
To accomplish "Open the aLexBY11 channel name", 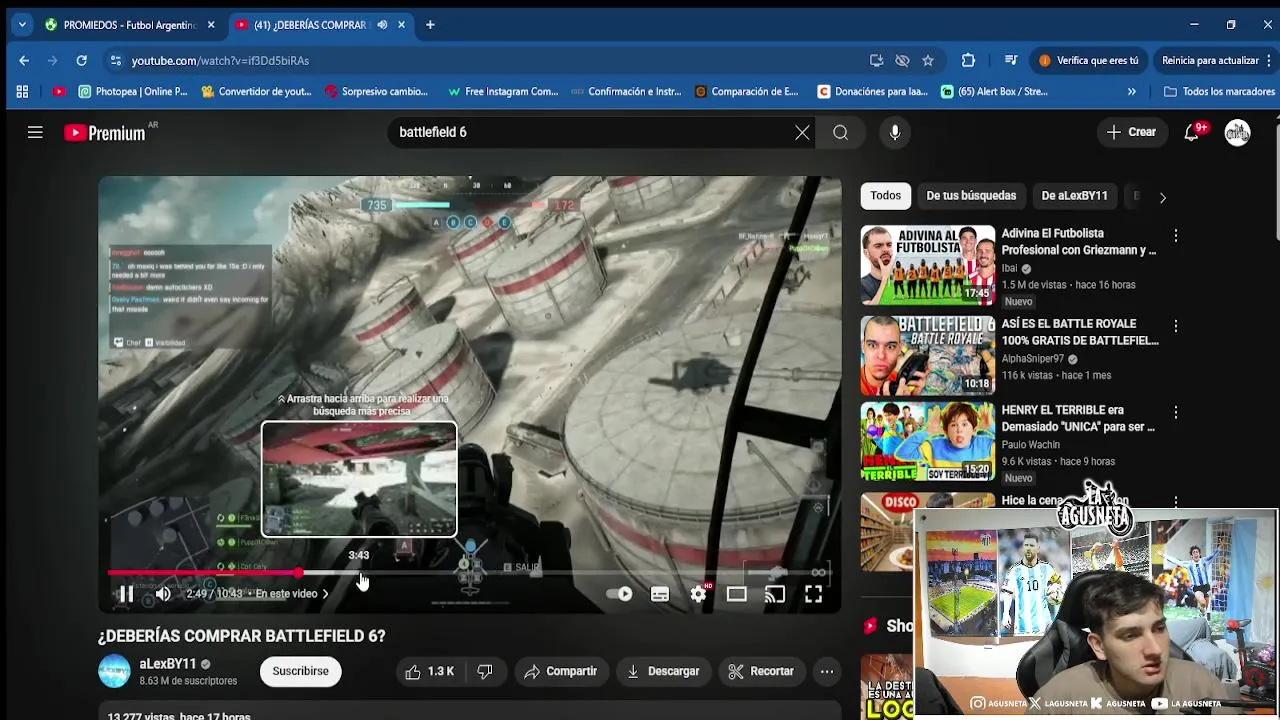I will pyautogui.click(x=168, y=664).
